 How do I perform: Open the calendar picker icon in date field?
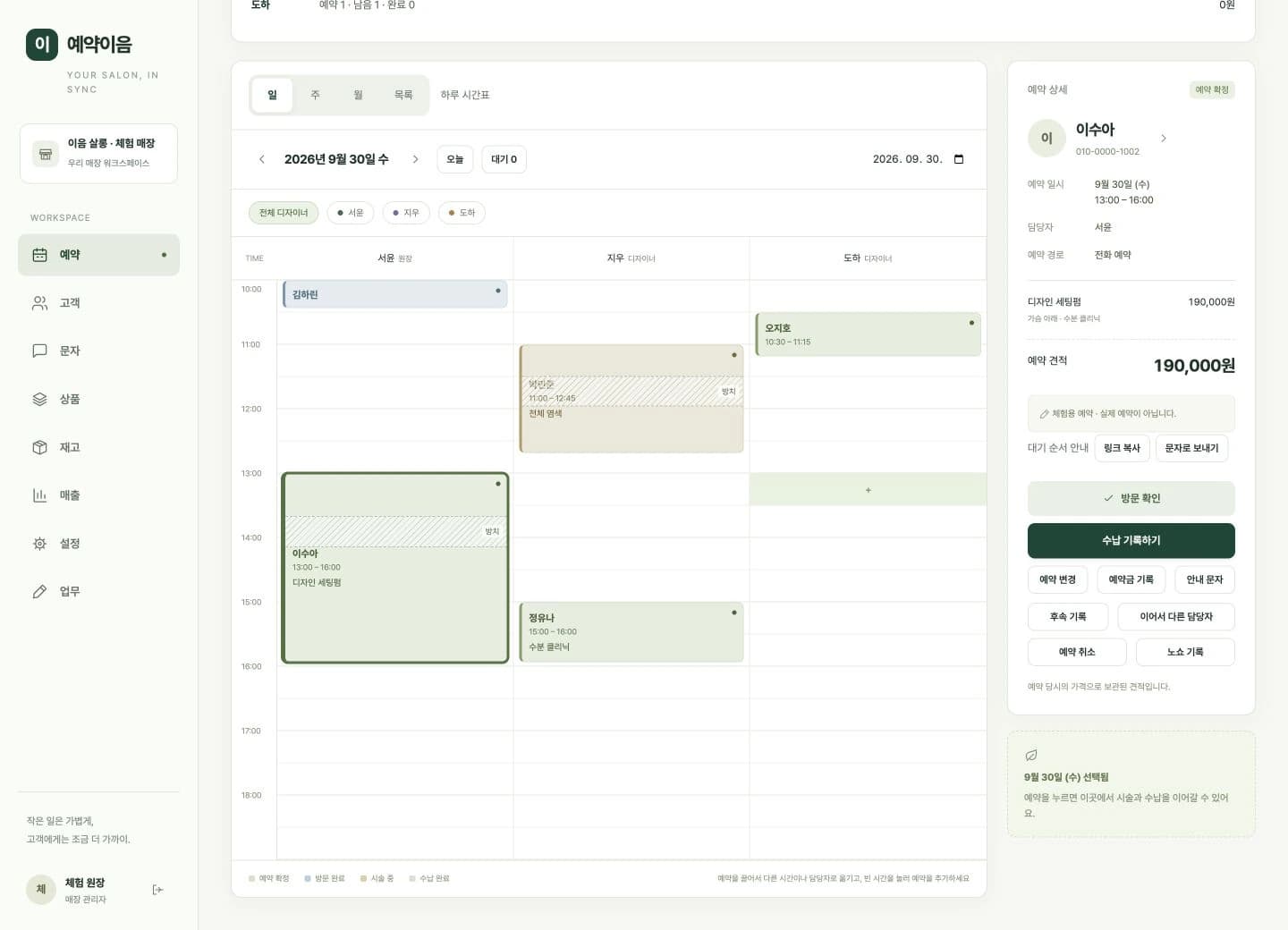click(959, 159)
